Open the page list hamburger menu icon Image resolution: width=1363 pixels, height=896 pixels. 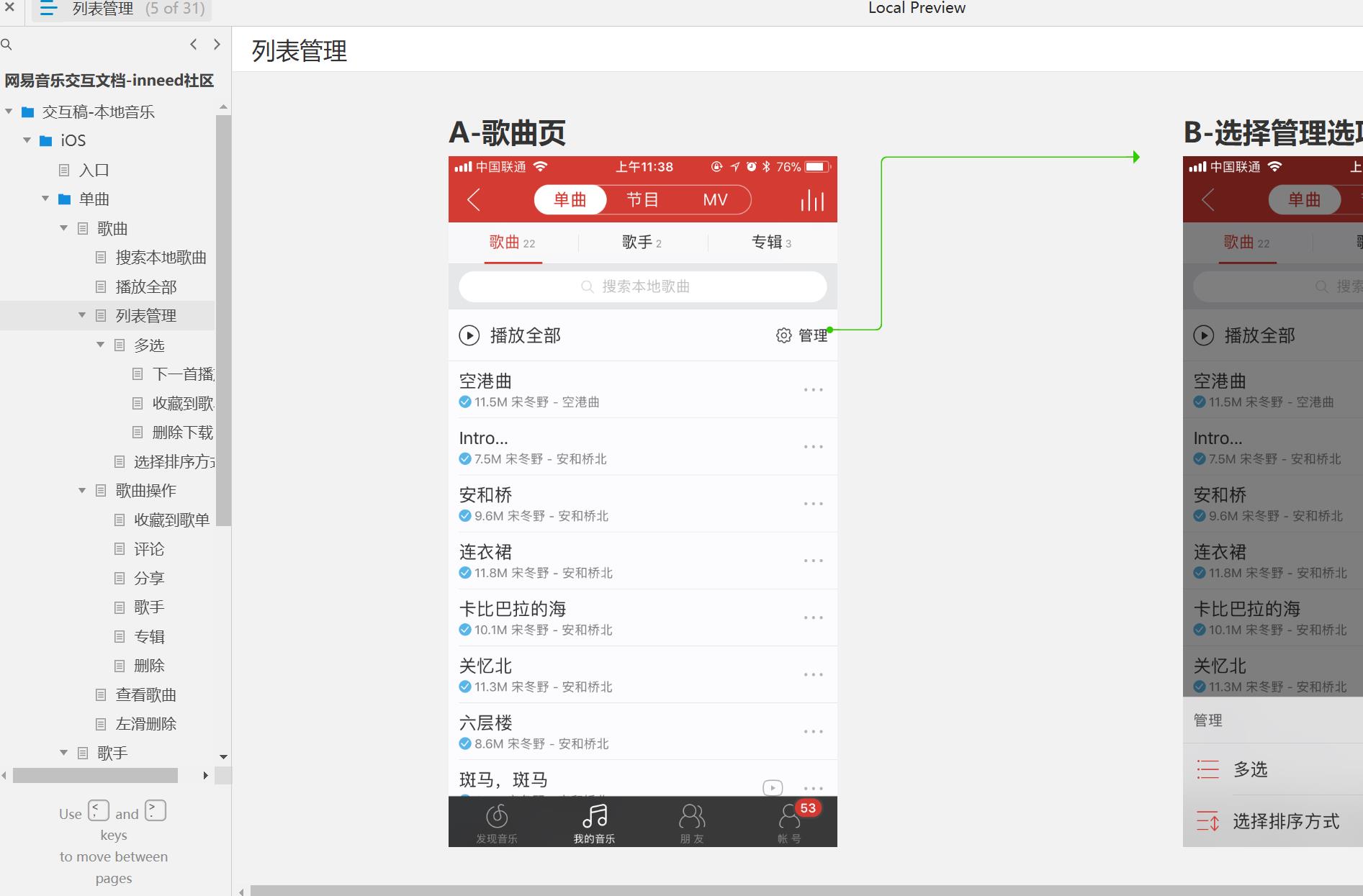(49, 9)
